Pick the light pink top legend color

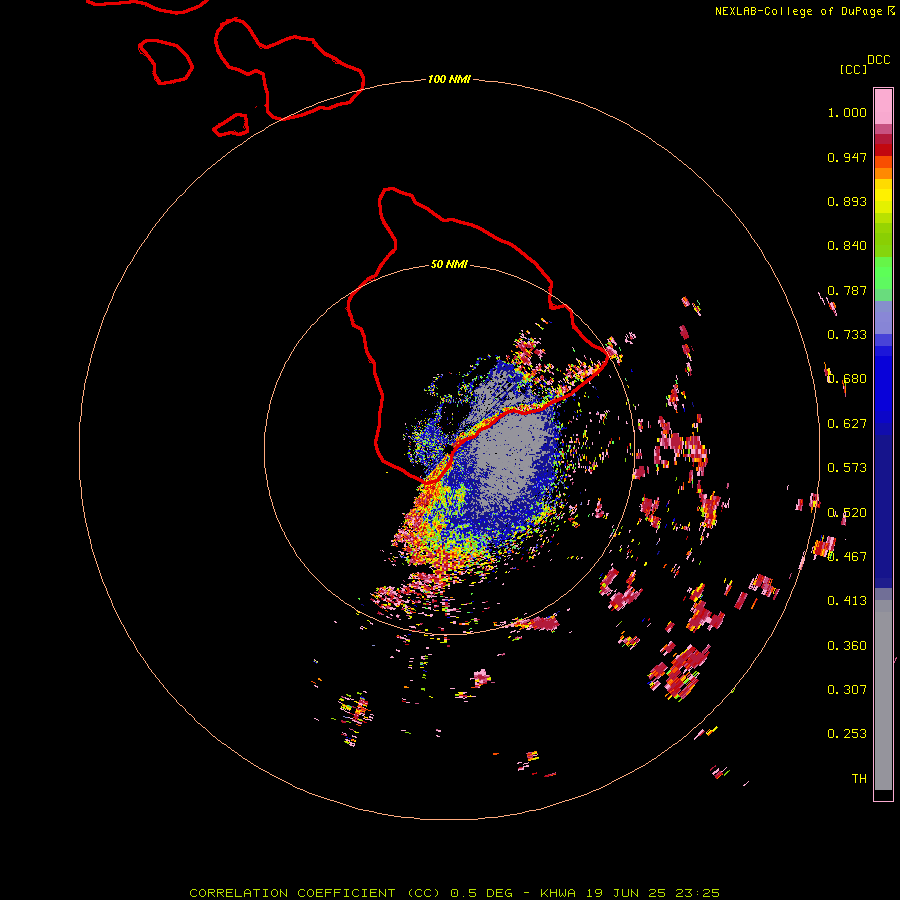pos(883,106)
